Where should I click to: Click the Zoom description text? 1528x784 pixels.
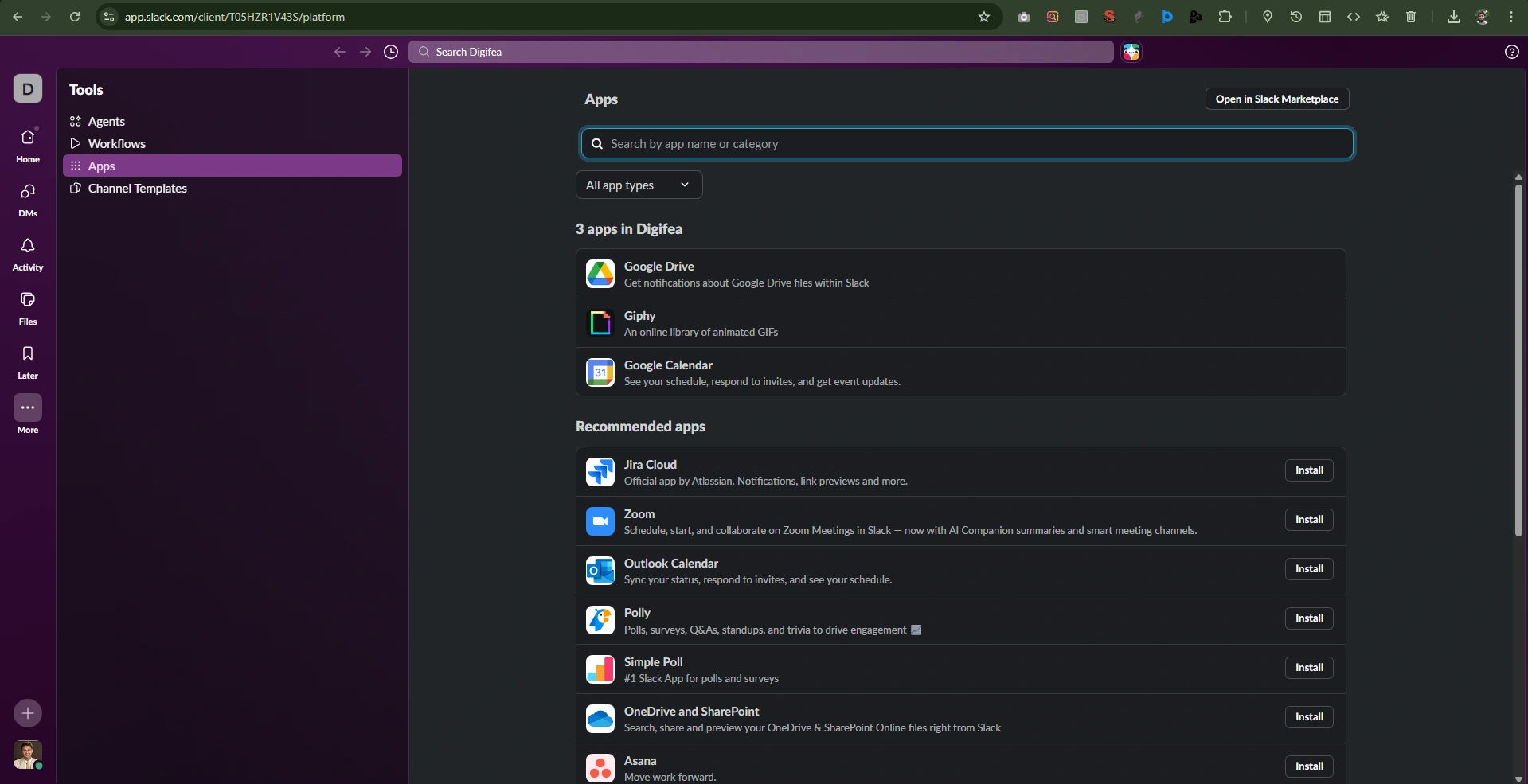[910, 531]
